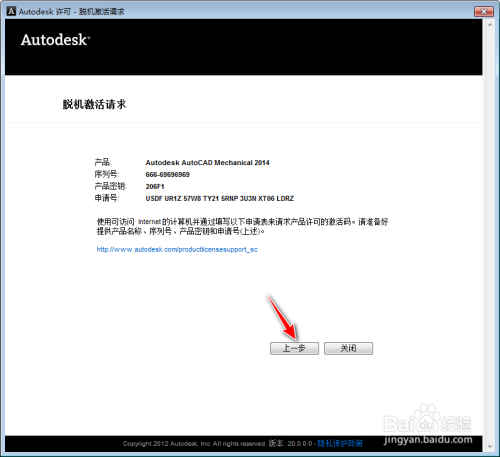
Task: Click the 申请号 label
Action: (x=107, y=198)
